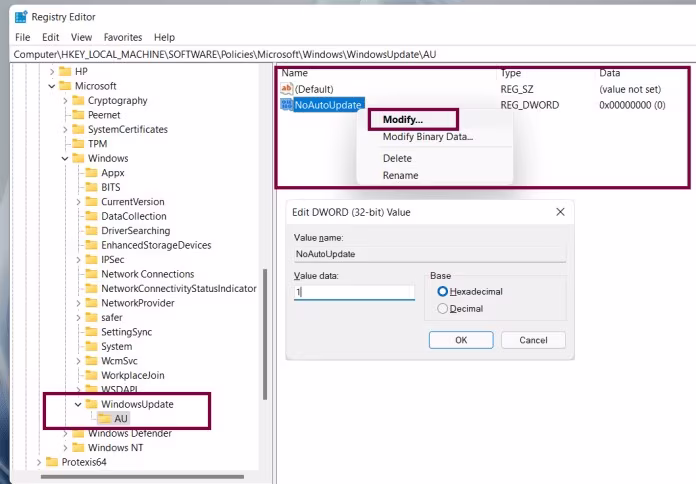Screen dimensions: 696x484
Task: Choose Rename in the context menu
Action: point(400,175)
